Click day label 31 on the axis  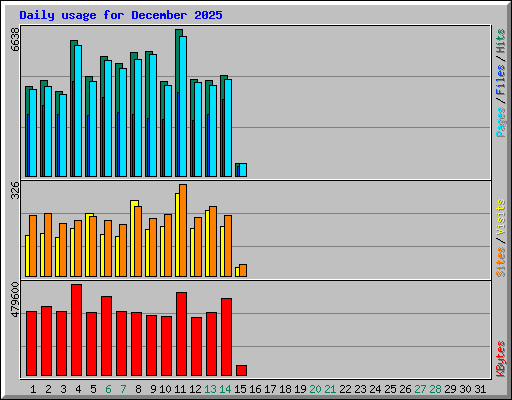coord(480,389)
